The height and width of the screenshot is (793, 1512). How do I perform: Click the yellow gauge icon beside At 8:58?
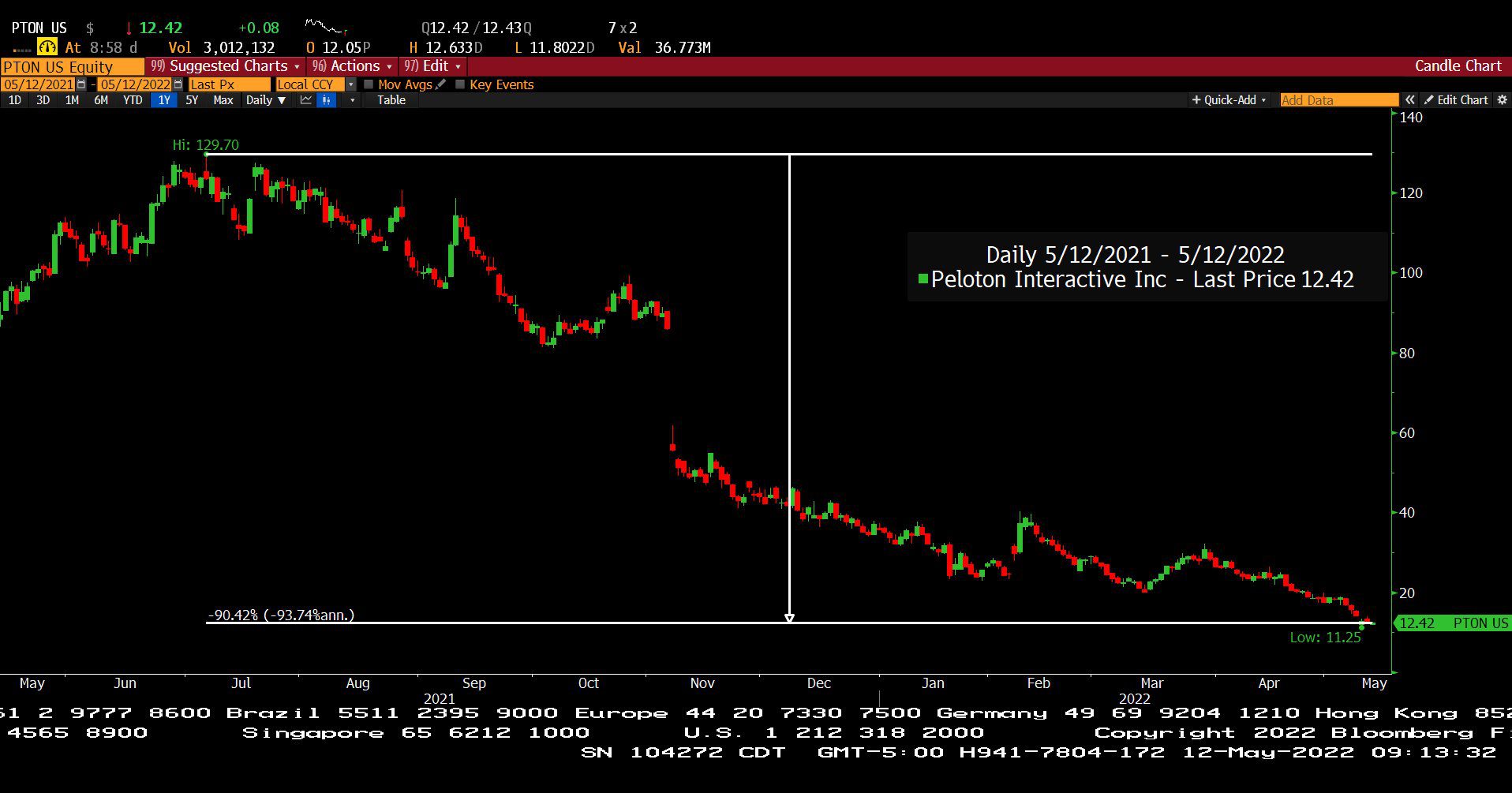[47, 47]
